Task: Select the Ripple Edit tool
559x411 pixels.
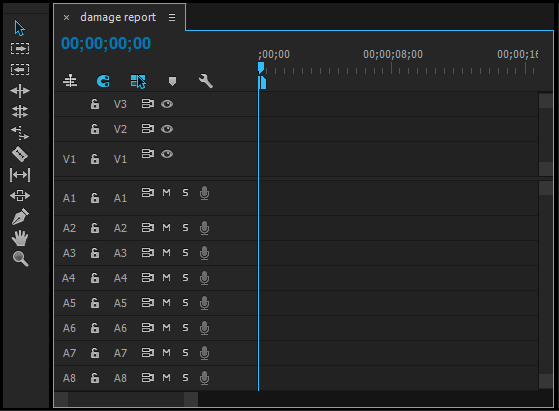Action: pyautogui.click(x=20, y=91)
